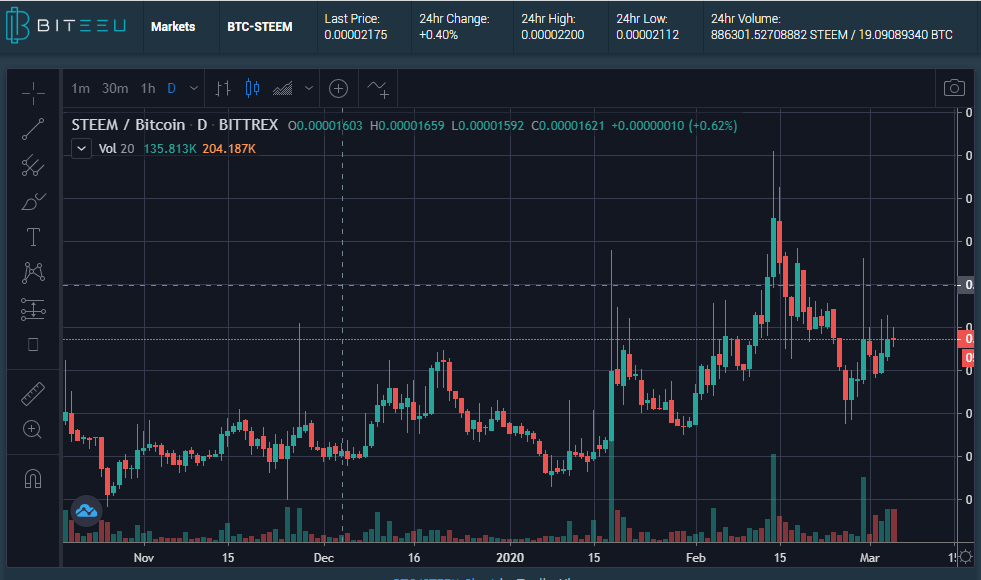Select the ruler measure tool
Image resolution: width=981 pixels, height=580 pixels.
click(33, 394)
